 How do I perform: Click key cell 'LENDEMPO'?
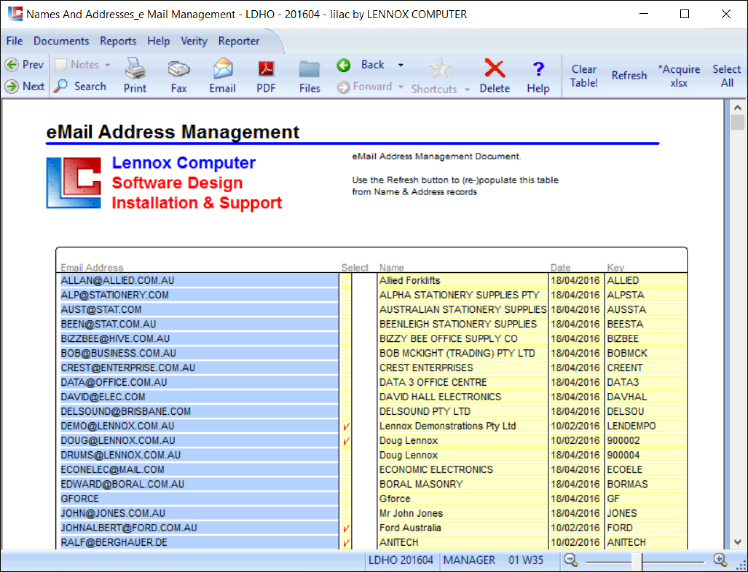(646, 426)
